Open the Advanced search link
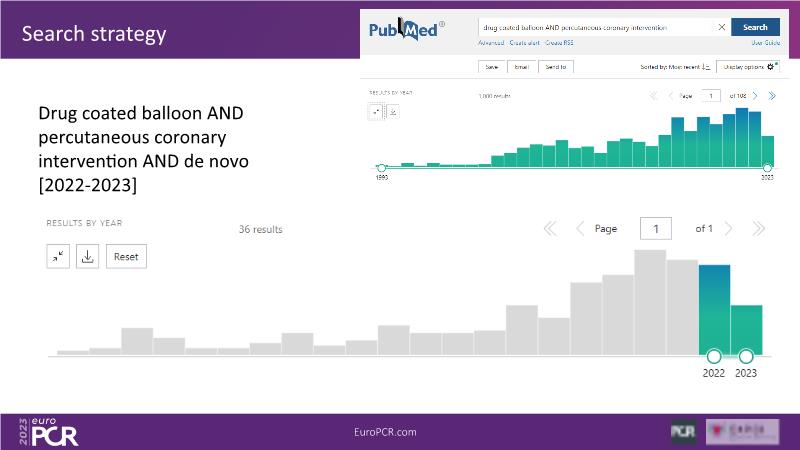The width and height of the screenshot is (800, 450). tap(491, 43)
